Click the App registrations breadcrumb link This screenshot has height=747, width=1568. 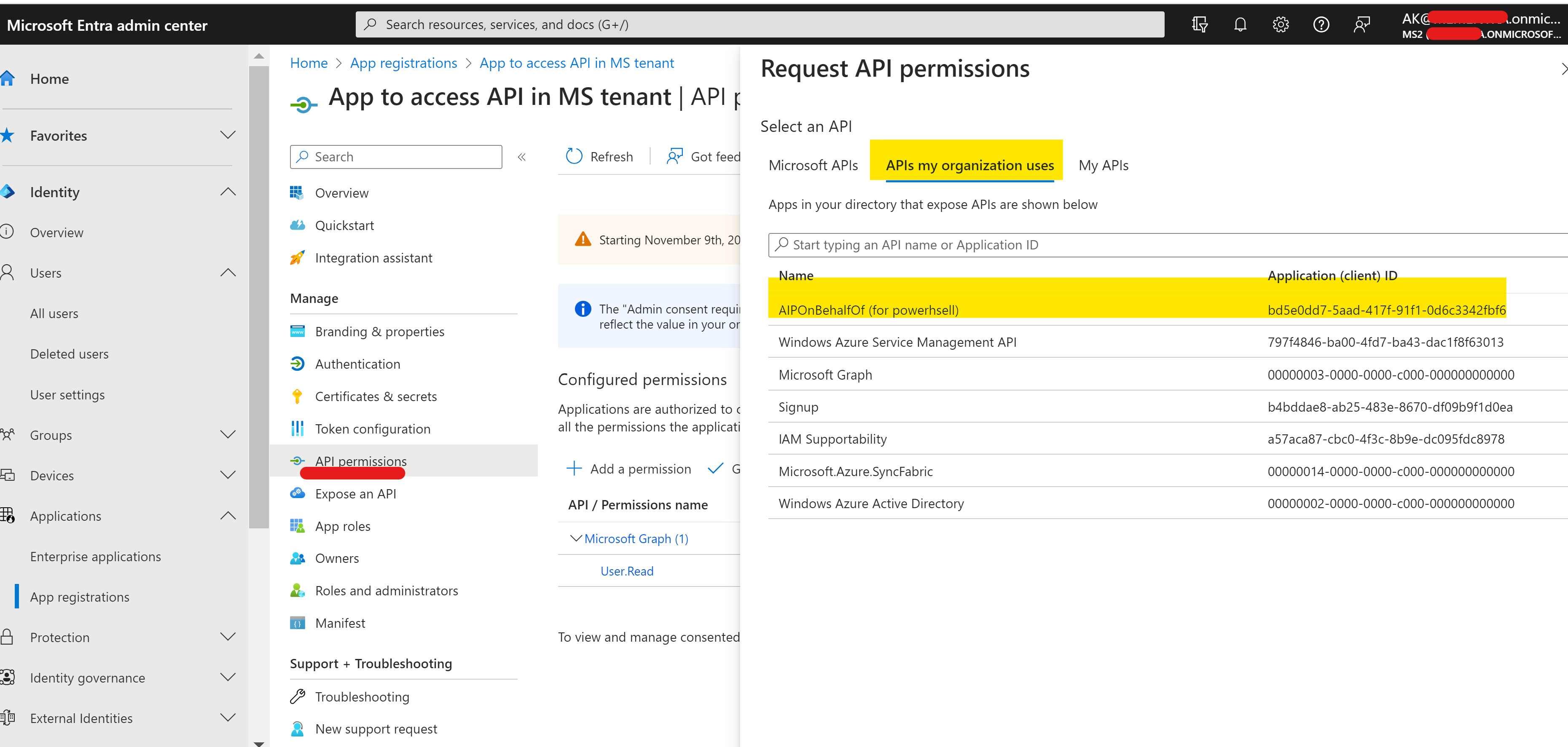[403, 63]
